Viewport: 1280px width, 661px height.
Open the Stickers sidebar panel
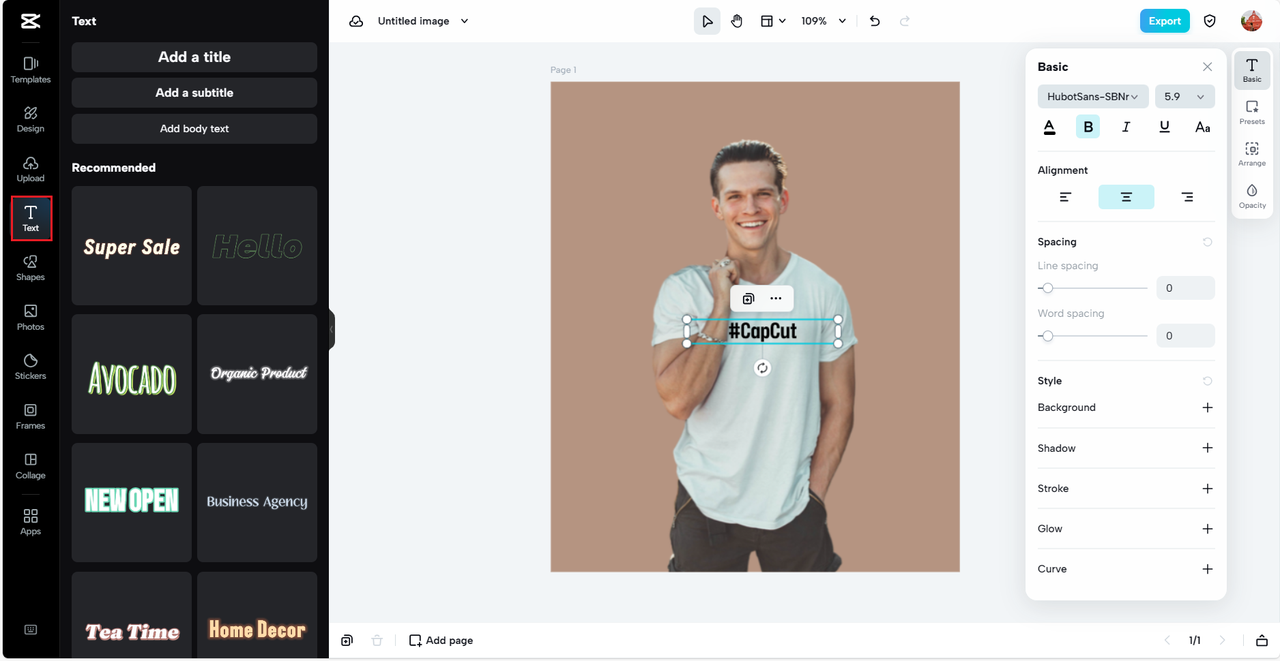[x=30, y=367]
